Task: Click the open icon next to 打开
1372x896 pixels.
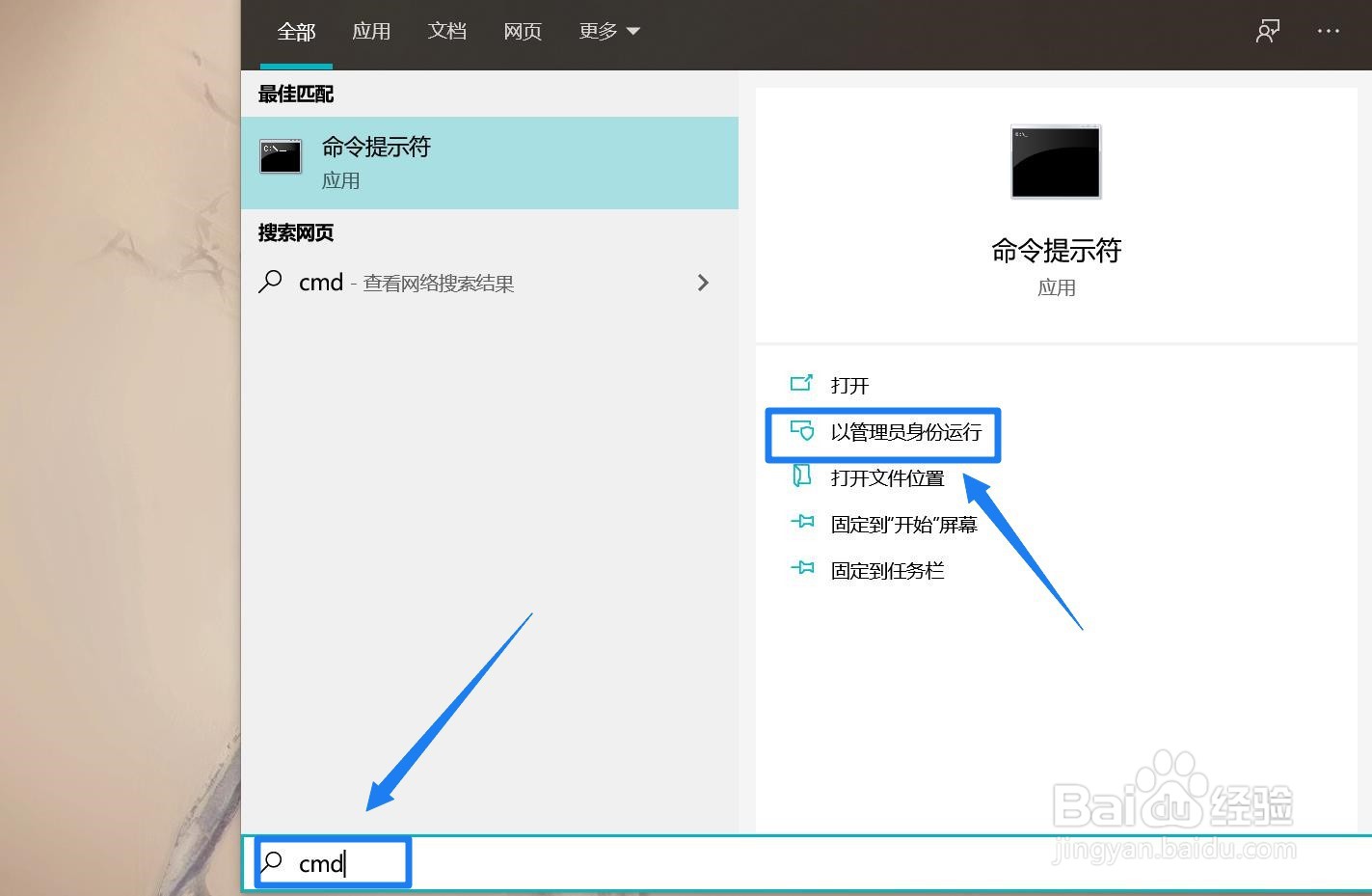Action: (801, 384)
